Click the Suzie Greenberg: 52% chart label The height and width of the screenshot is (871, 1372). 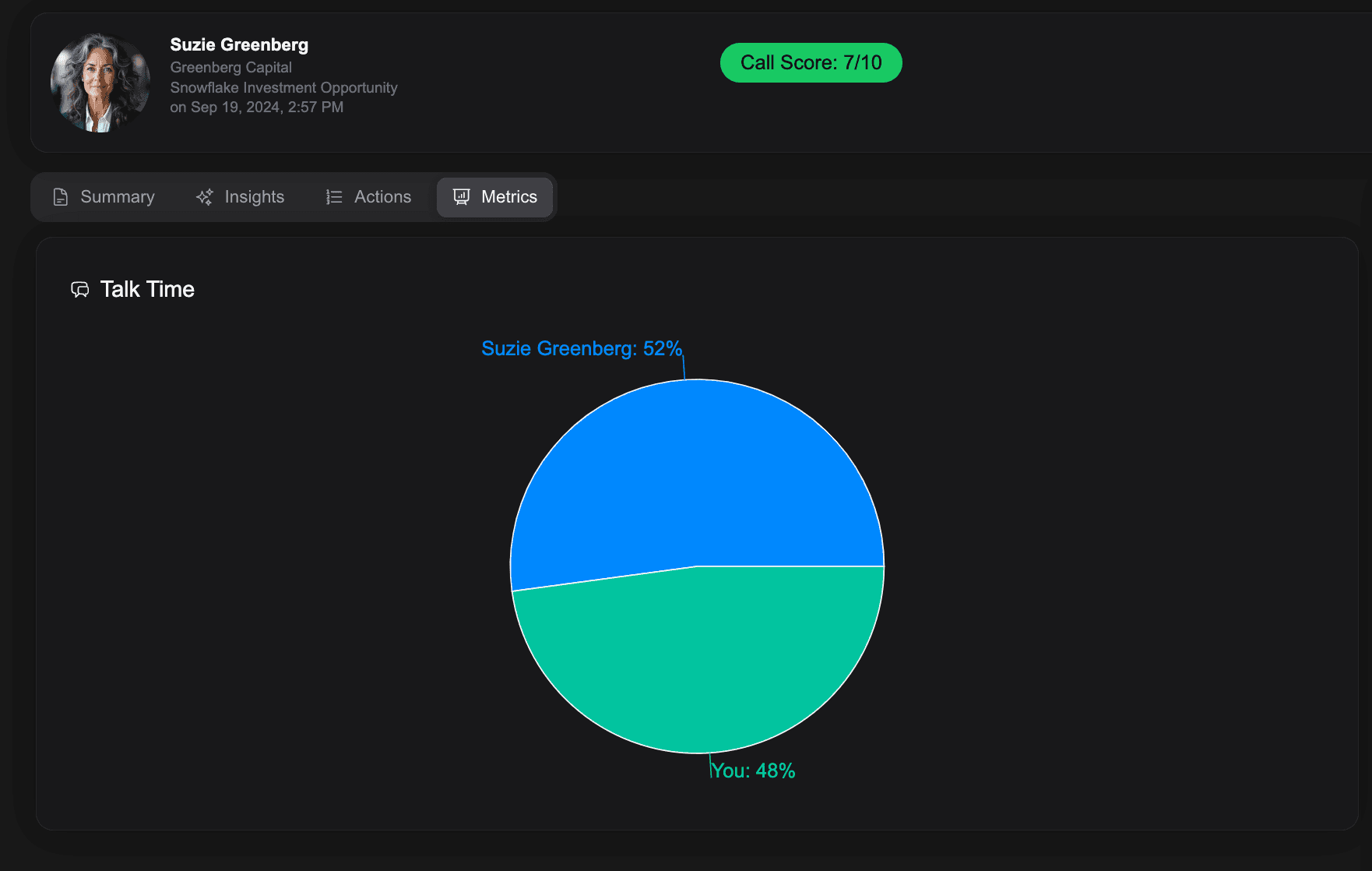click(580, 348)
